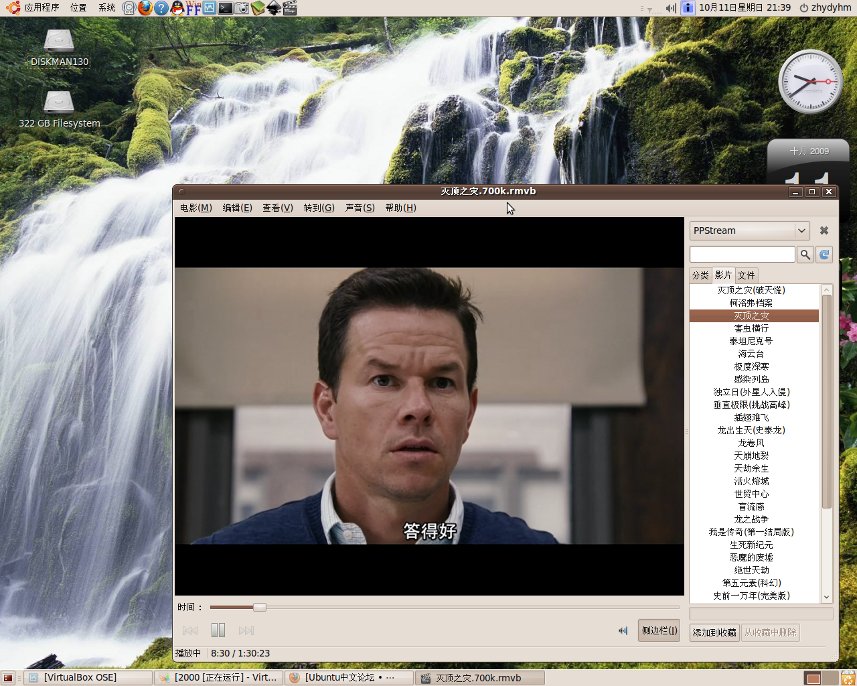The image size is (857, 686).
Task: Click the movie clapperboard launcher icon
Action: pyautogui.click(x=290, y=8)
